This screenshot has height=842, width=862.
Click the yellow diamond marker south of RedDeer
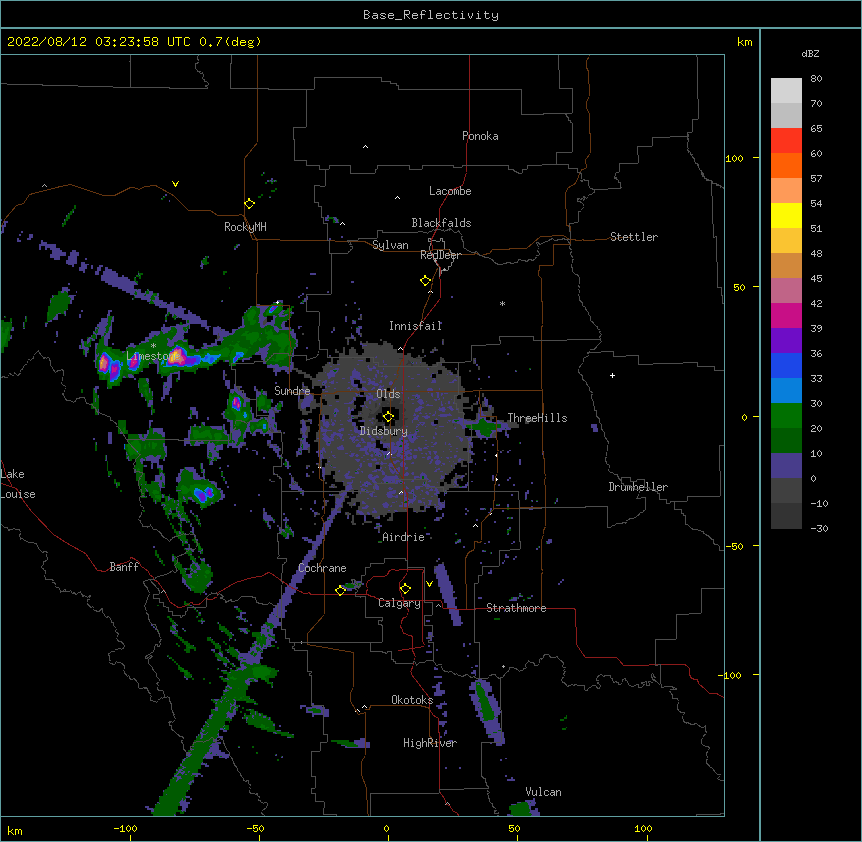pos(425,281)
